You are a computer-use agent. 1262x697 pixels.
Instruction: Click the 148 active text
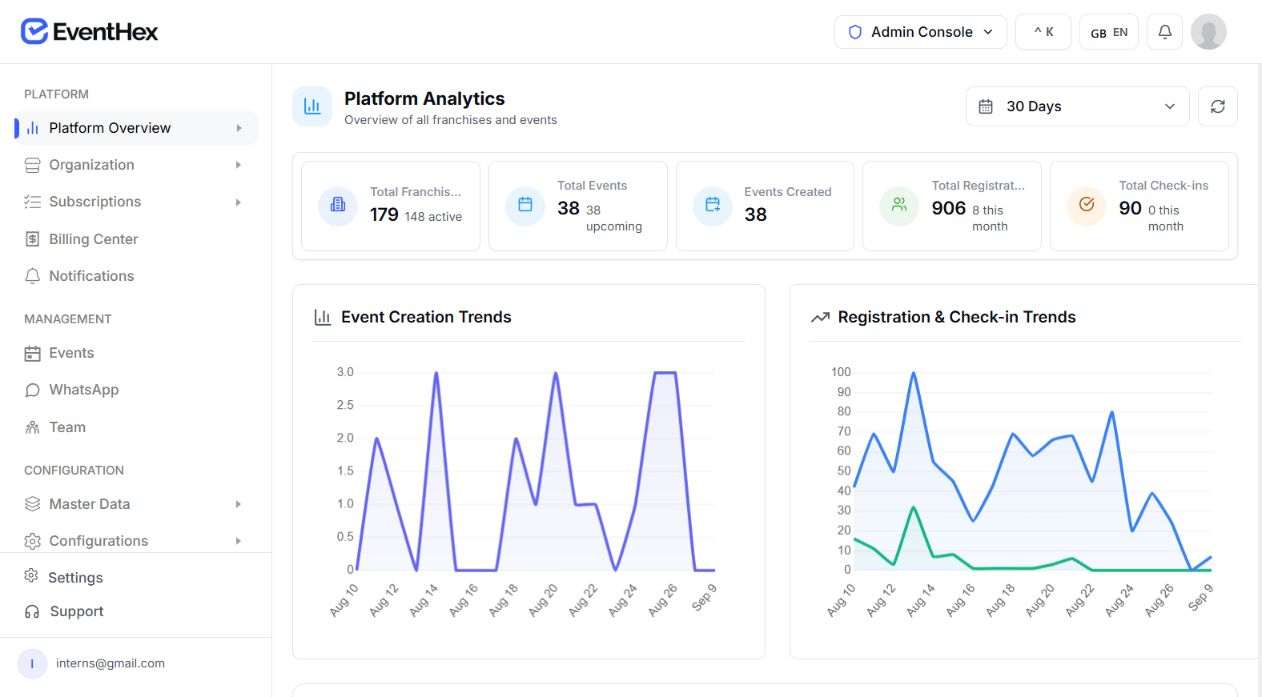433,216
